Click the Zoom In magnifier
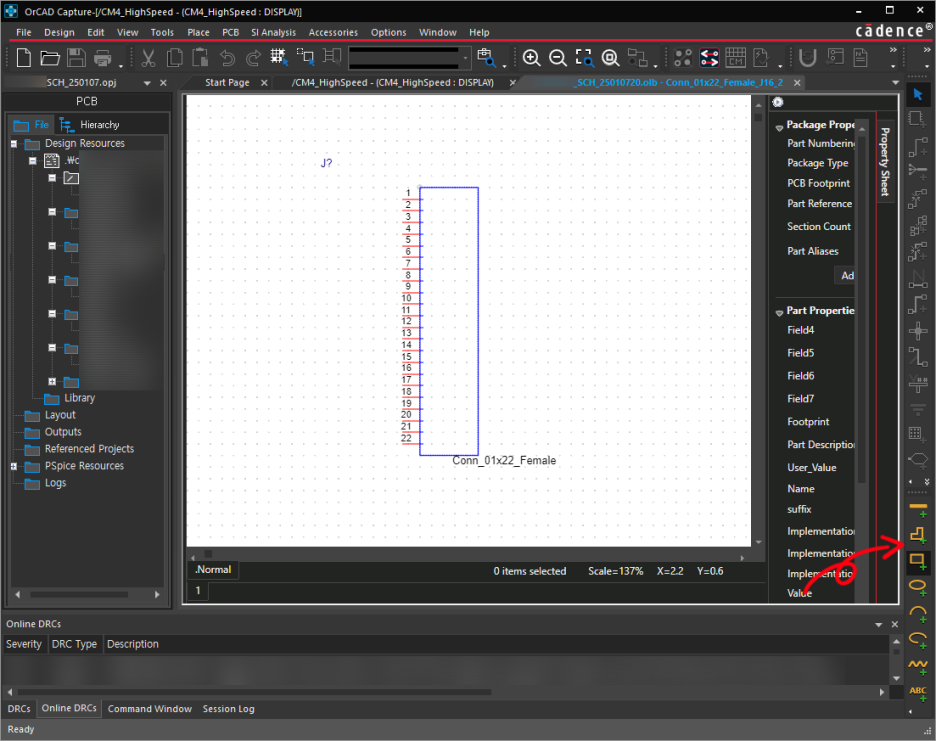936x741 pixels. (531, 58)
